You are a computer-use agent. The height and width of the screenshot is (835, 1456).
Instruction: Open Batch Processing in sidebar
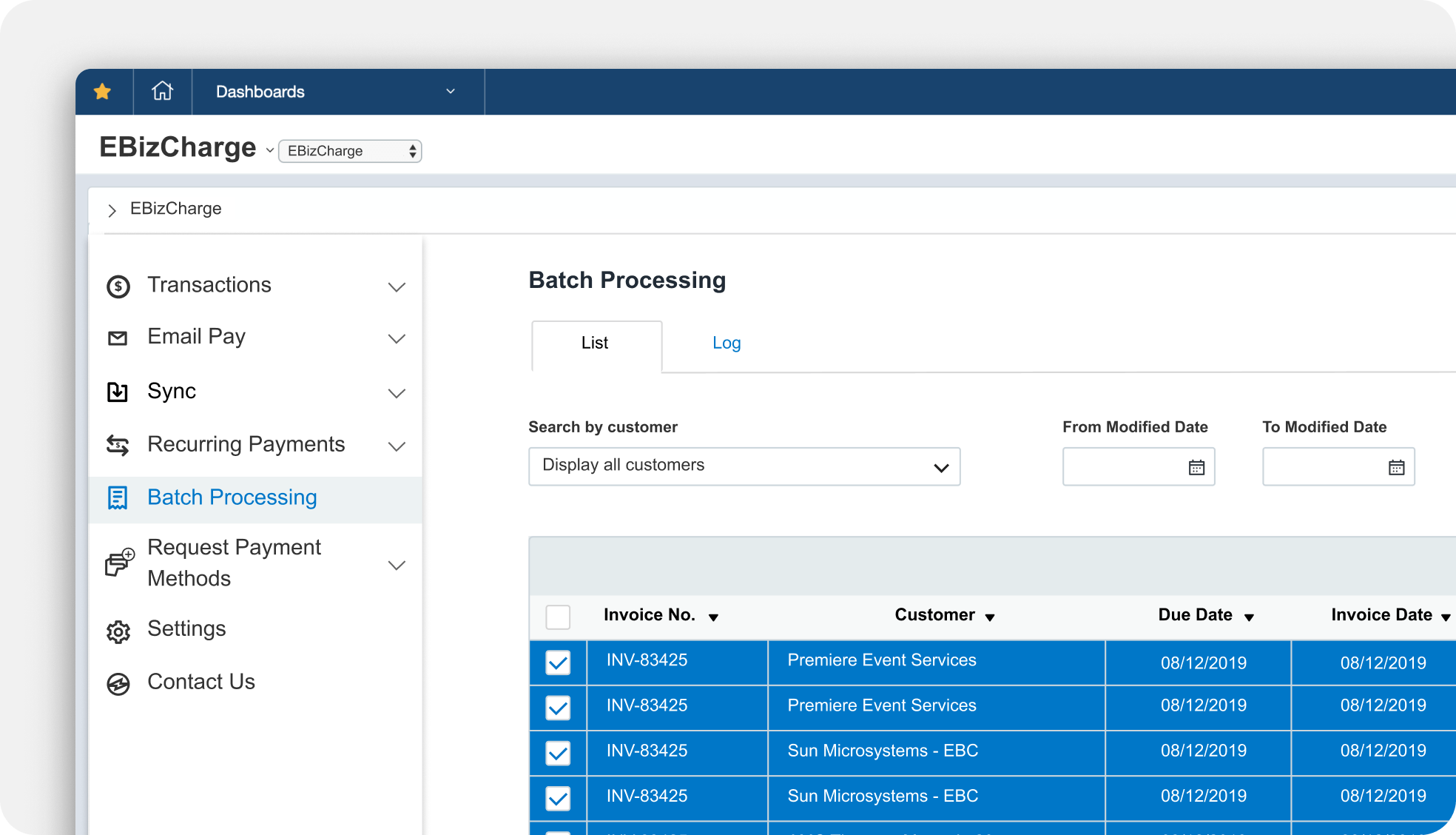pos(232,497)
